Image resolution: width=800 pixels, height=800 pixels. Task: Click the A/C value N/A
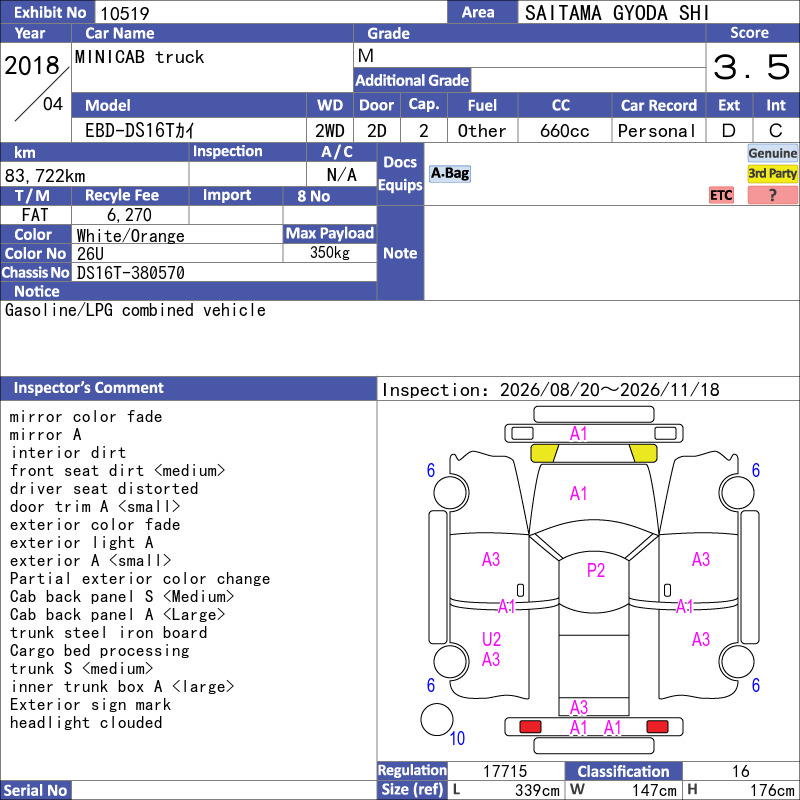[x=341, y=174]
